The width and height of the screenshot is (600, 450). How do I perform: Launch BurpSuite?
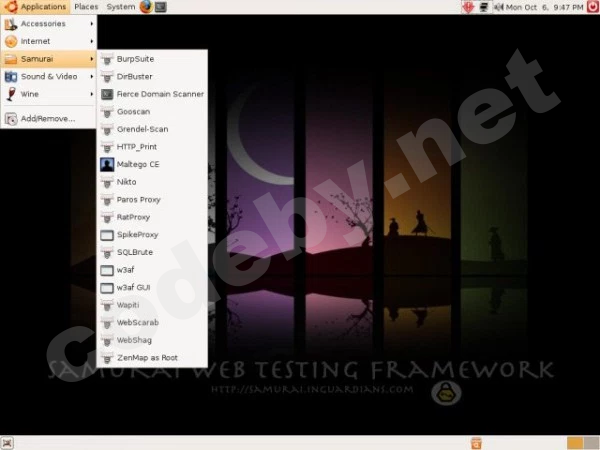point(152,59)
